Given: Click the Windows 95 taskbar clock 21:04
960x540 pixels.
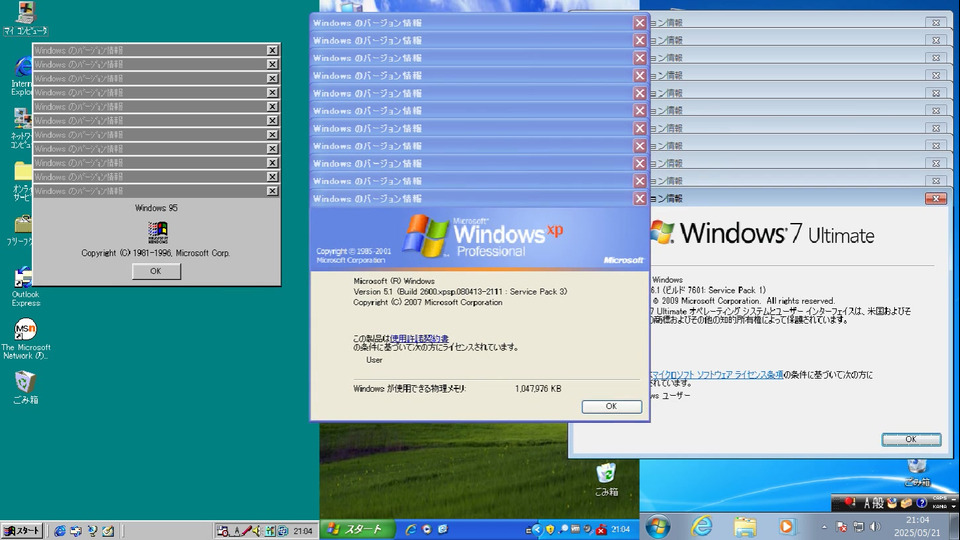Looking at the screenshot, I should [x=302, y=531].
